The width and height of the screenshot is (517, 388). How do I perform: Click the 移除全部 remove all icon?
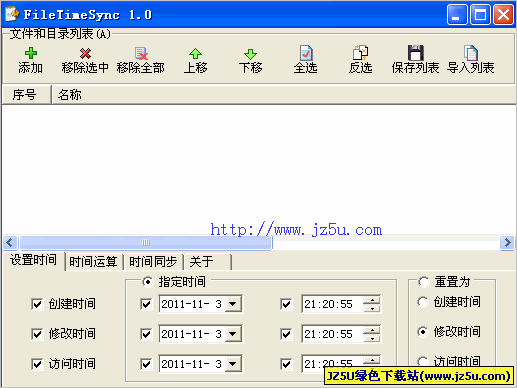point(141,53)
